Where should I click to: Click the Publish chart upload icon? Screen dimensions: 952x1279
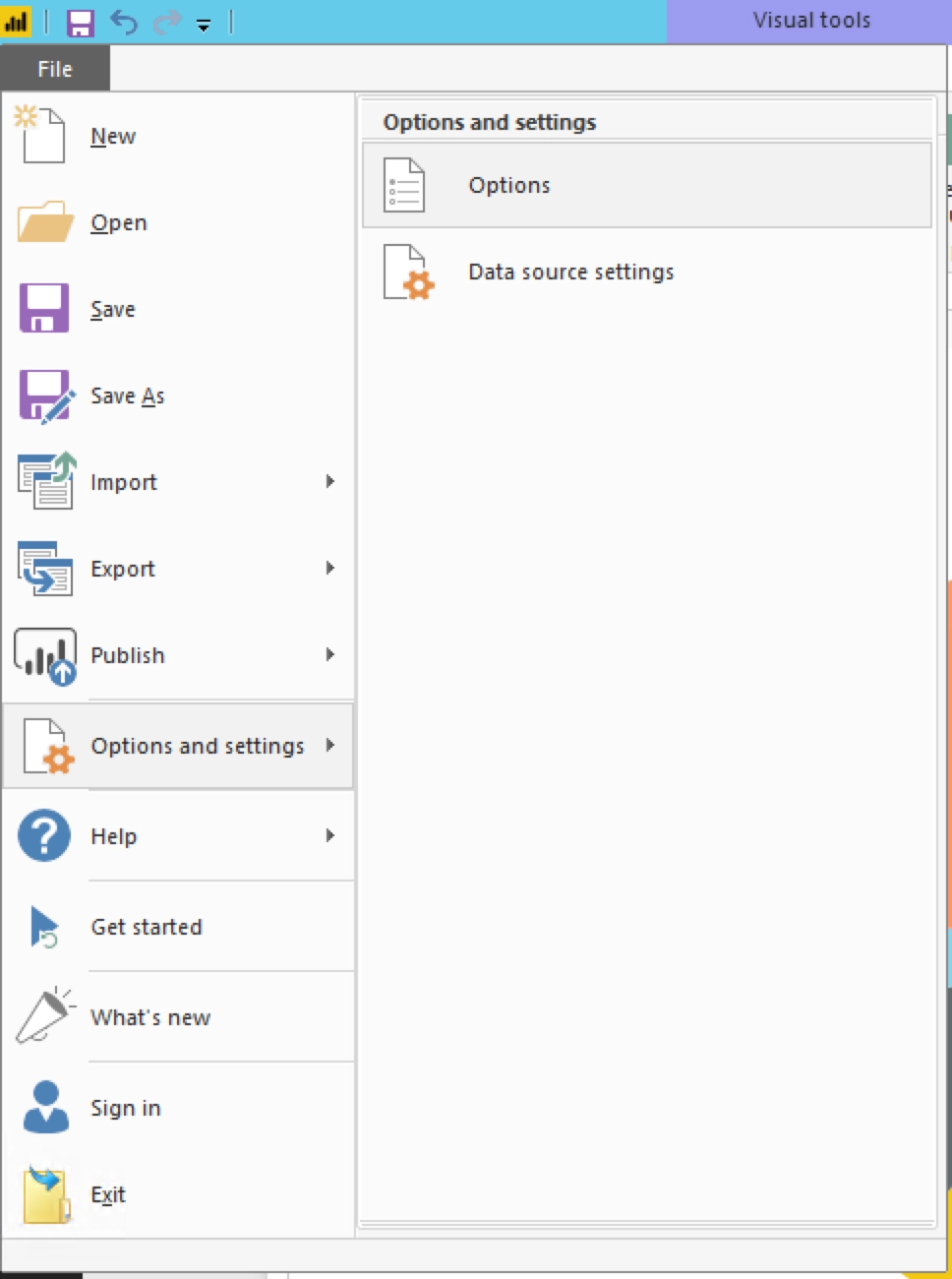(x=45, y=655)
